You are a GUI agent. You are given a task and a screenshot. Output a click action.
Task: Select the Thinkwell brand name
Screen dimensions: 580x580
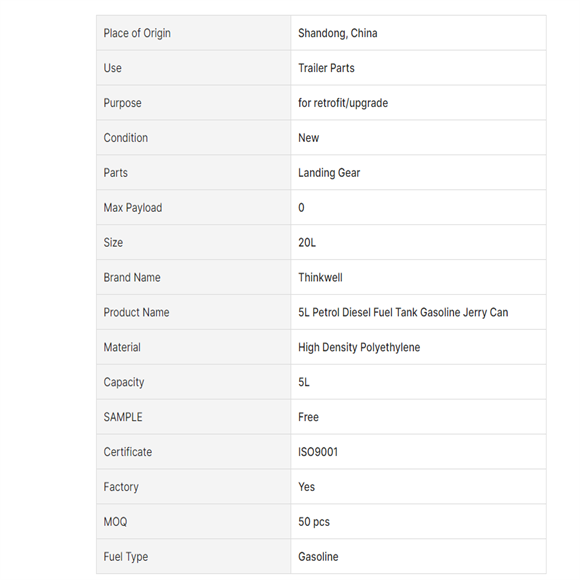320,277
